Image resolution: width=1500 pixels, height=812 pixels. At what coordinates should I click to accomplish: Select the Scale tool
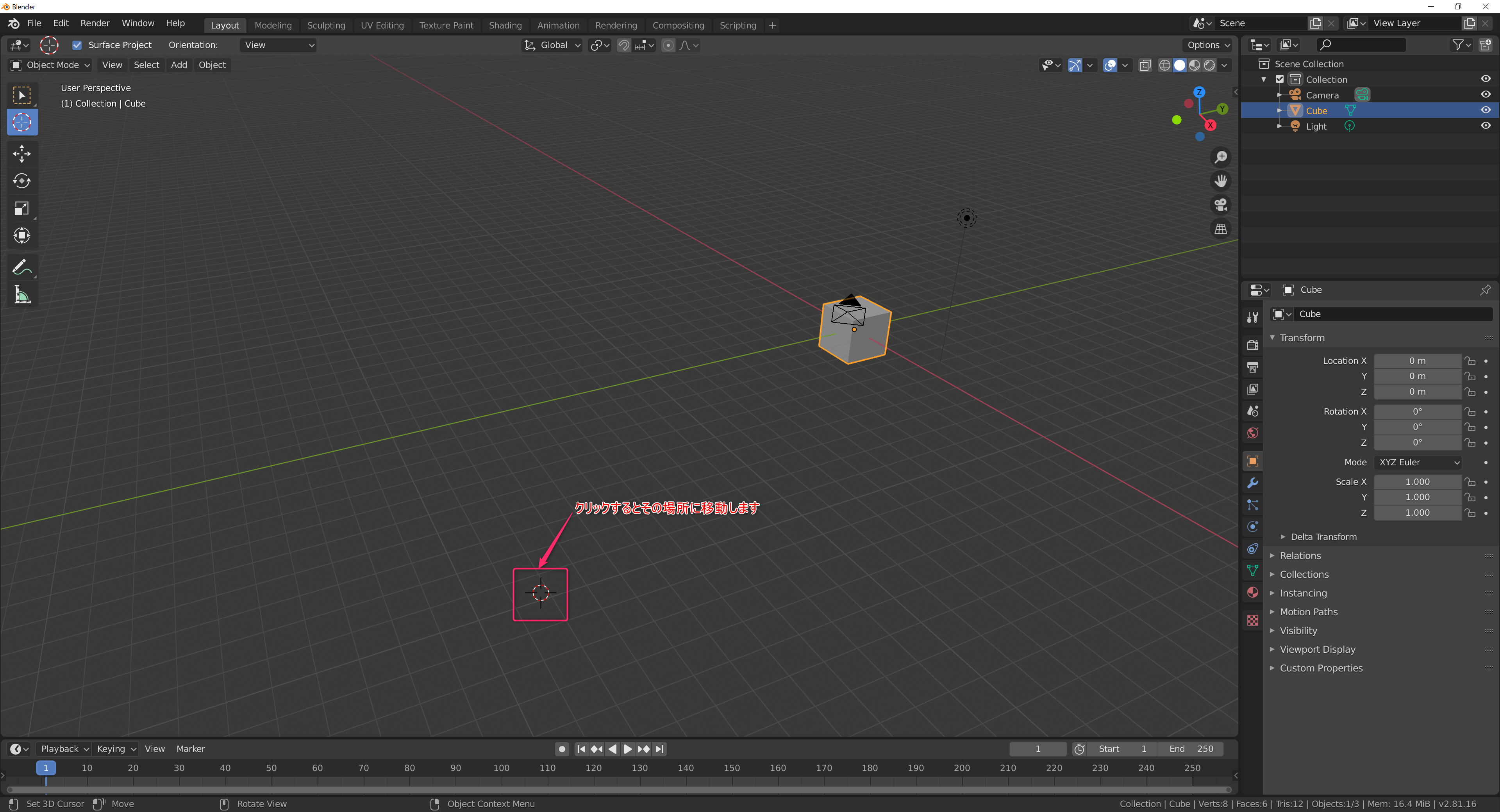(22, 208)
